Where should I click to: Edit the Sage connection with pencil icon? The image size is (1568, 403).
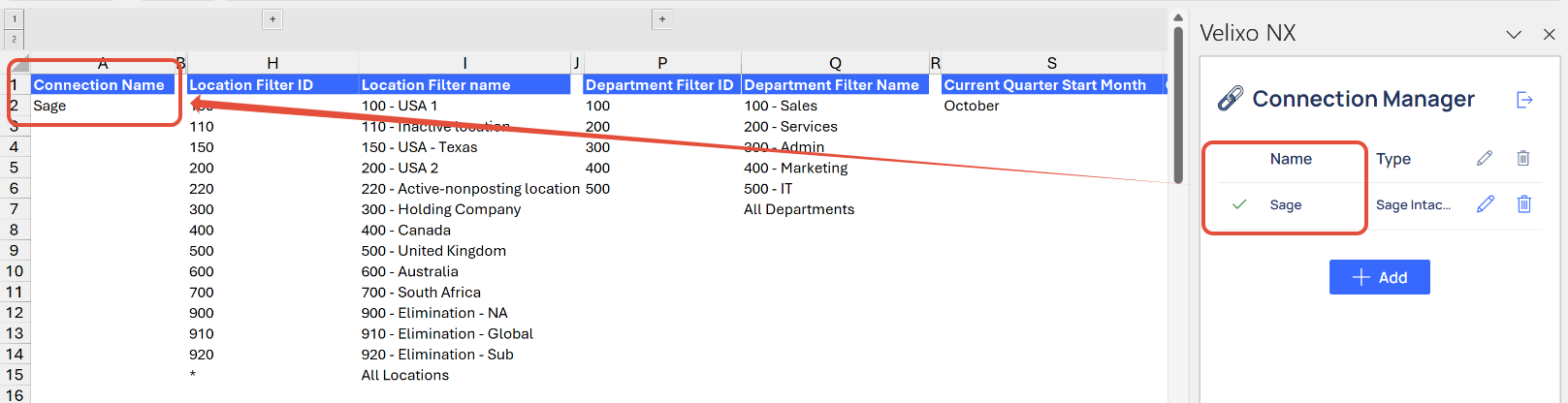1485,204
